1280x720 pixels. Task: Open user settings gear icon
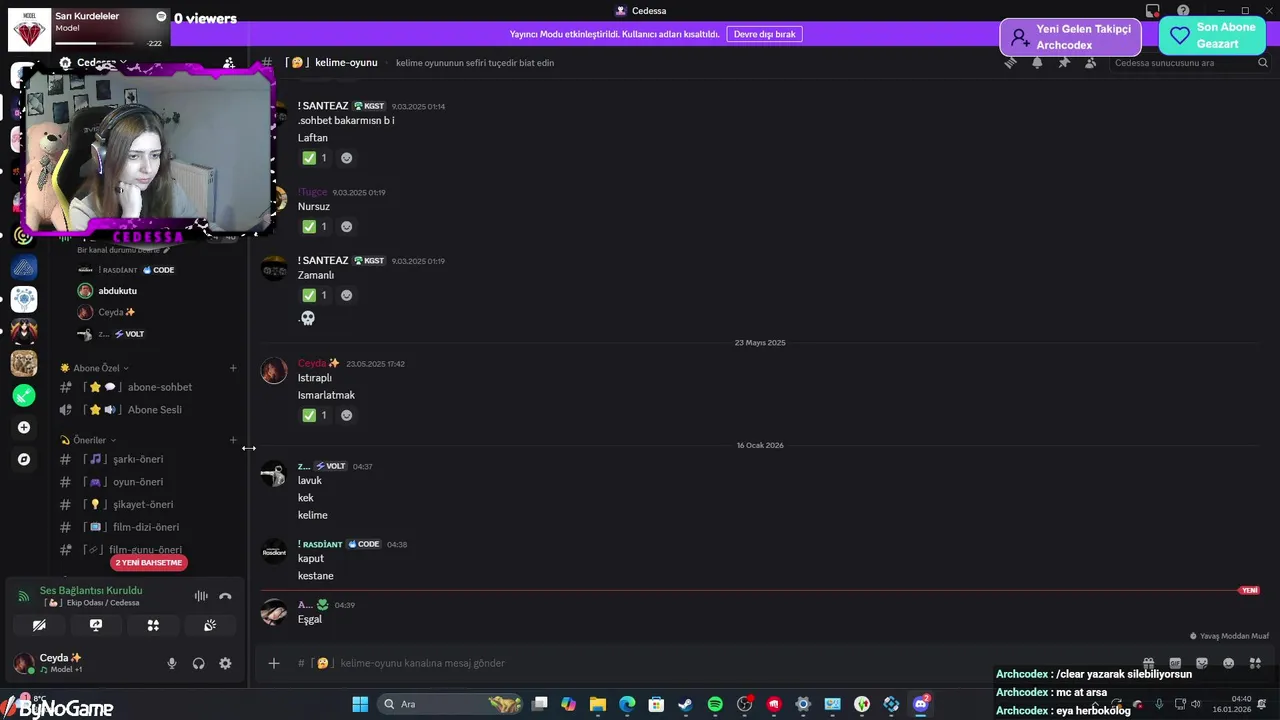[x=225, y=663]
